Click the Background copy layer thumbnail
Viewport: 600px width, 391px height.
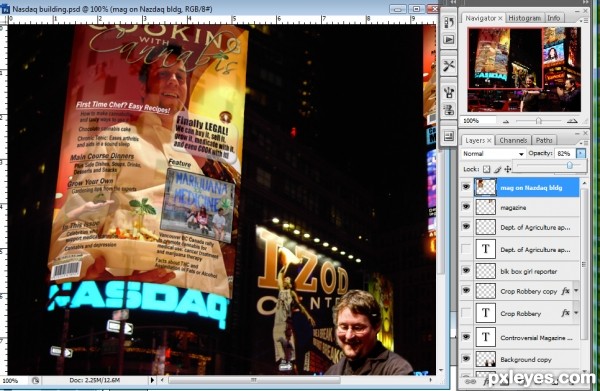[x=486, y=359]
